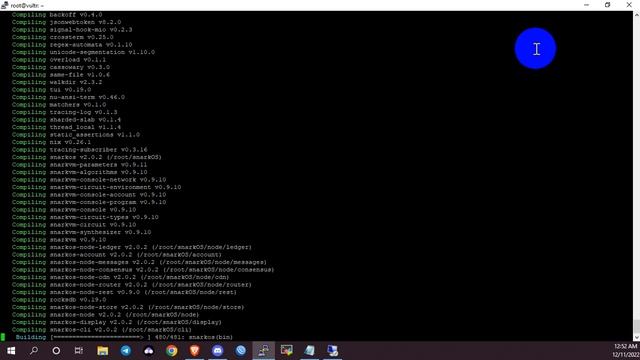Restore down the terminal window

607,5
